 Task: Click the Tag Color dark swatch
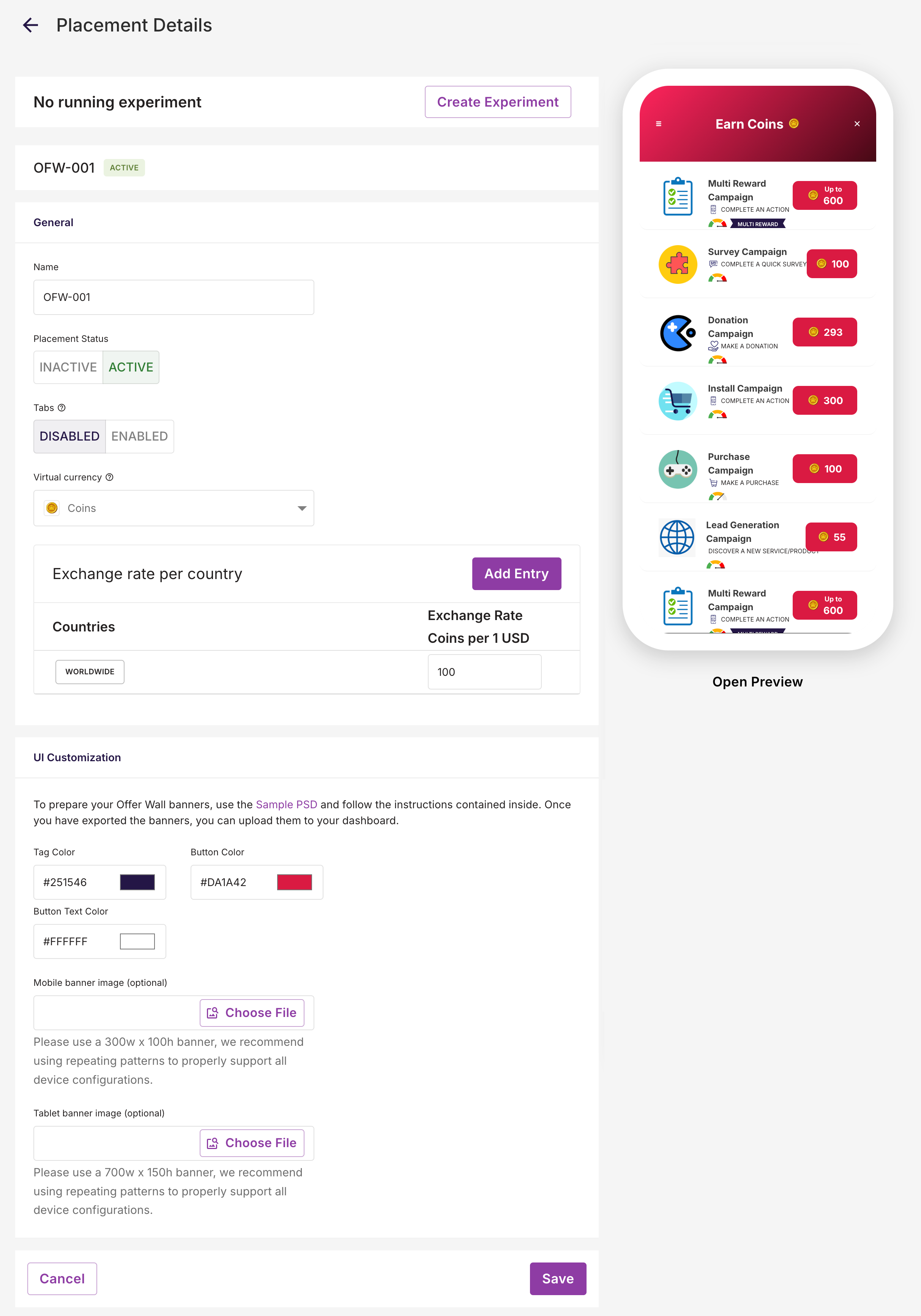[137, 882]
